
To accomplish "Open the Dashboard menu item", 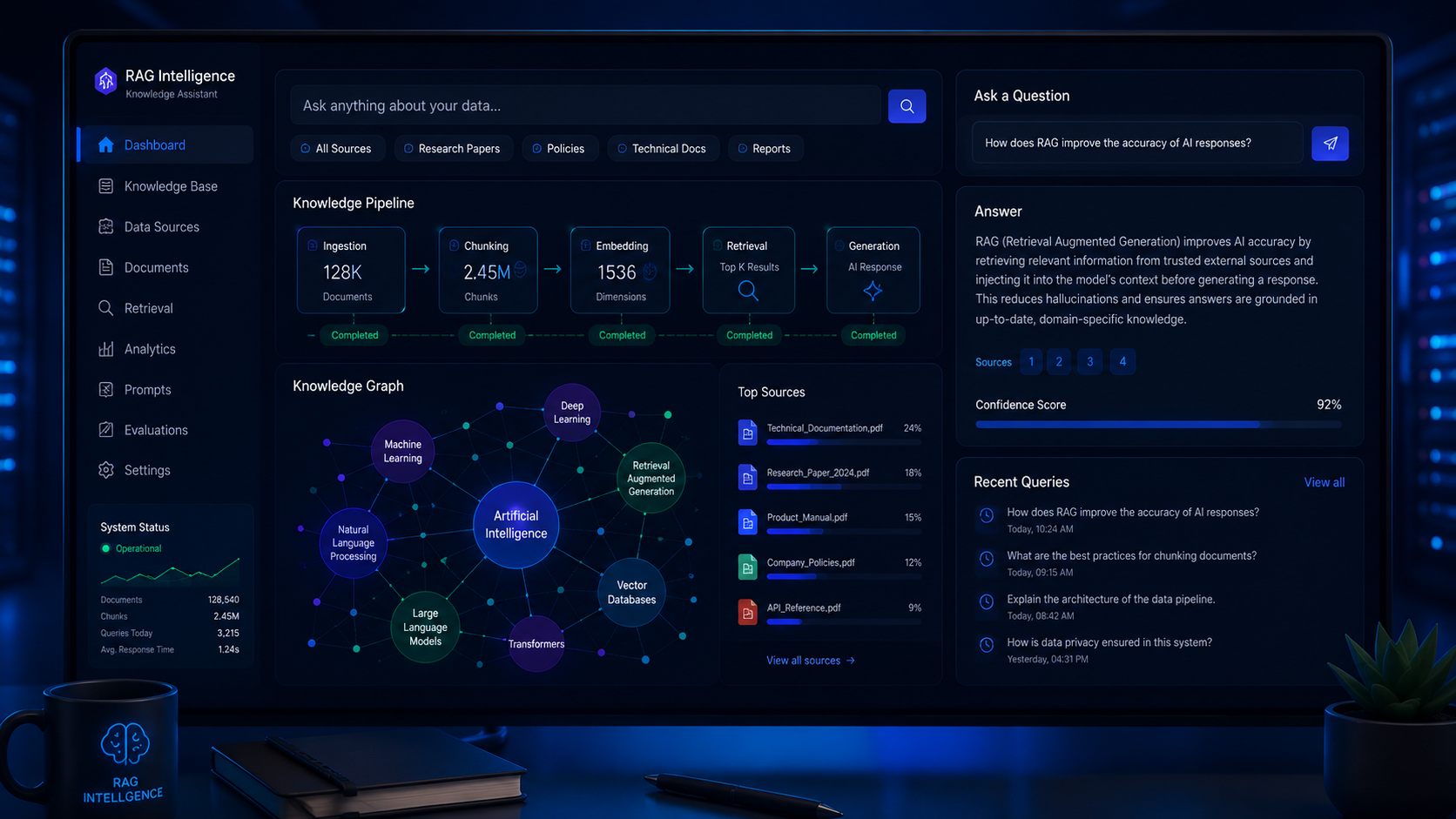I will 165,145.
